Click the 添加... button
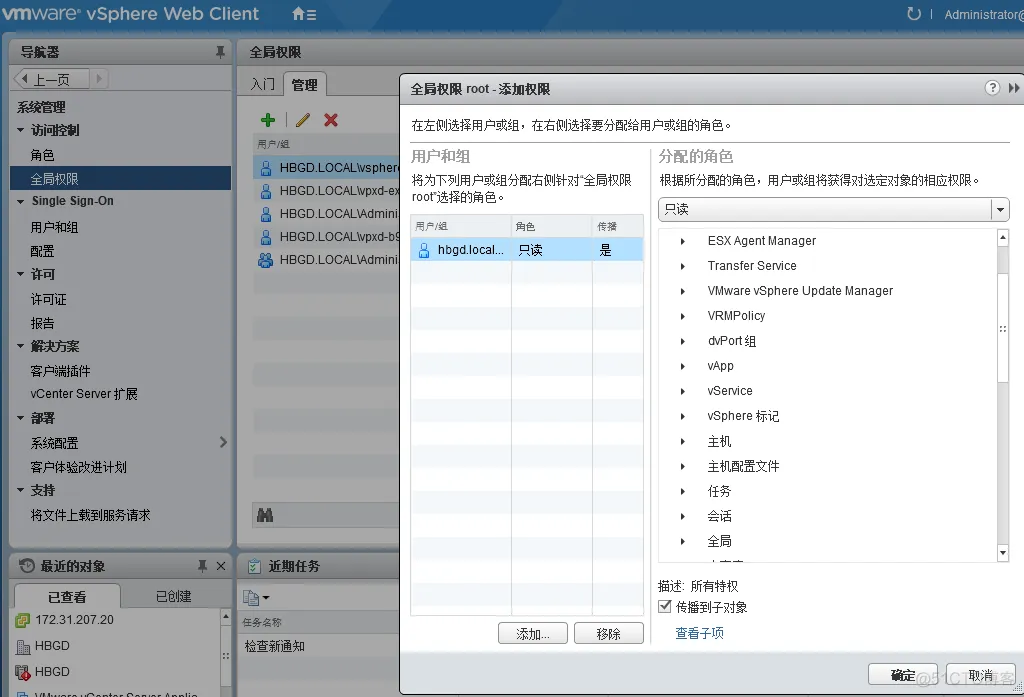The image size is (1024, 697). point(533,633)
